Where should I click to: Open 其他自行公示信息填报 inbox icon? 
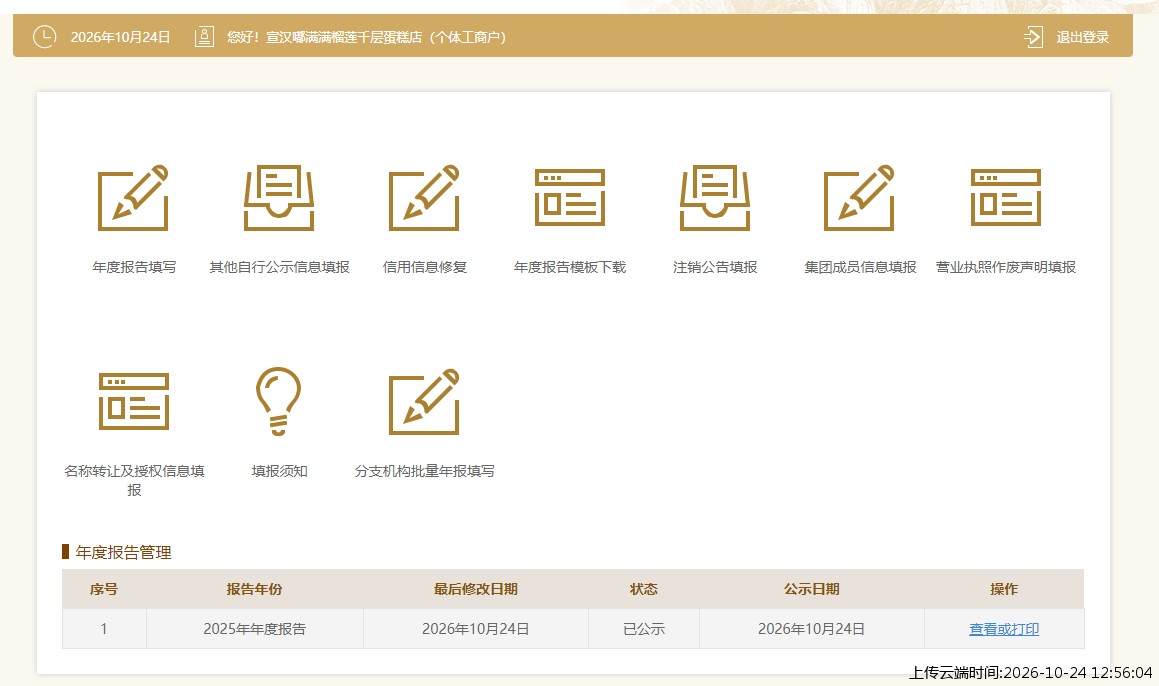pos(279,197)
